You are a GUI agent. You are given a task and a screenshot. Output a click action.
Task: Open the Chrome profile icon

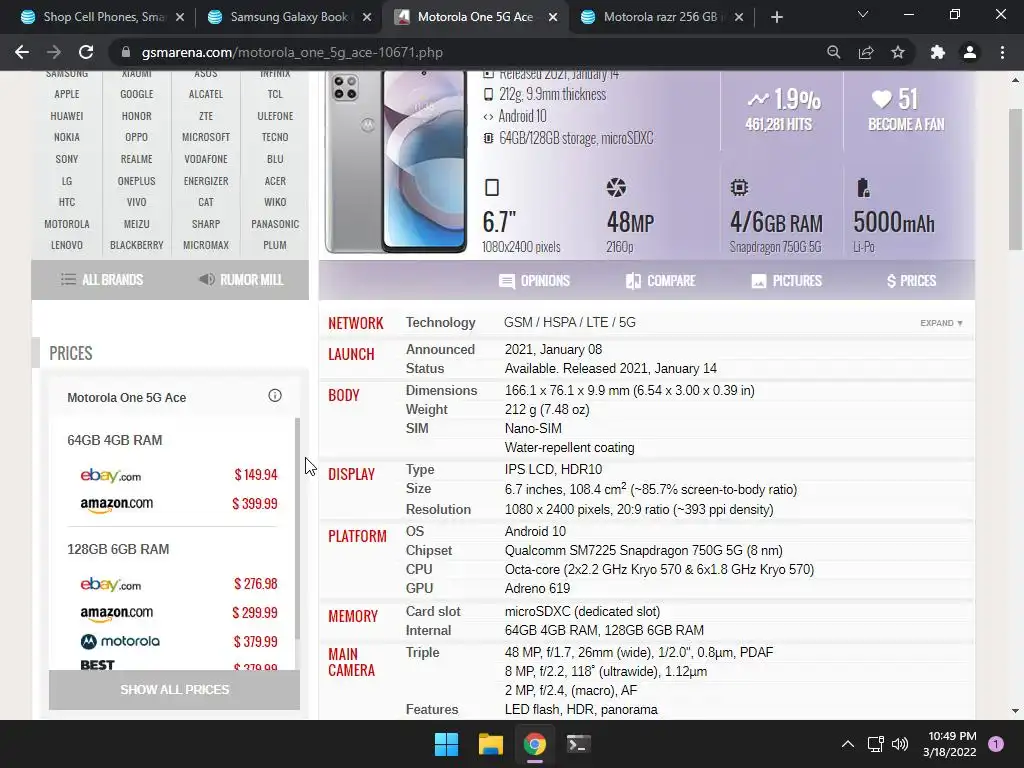(x=970, y=52)
